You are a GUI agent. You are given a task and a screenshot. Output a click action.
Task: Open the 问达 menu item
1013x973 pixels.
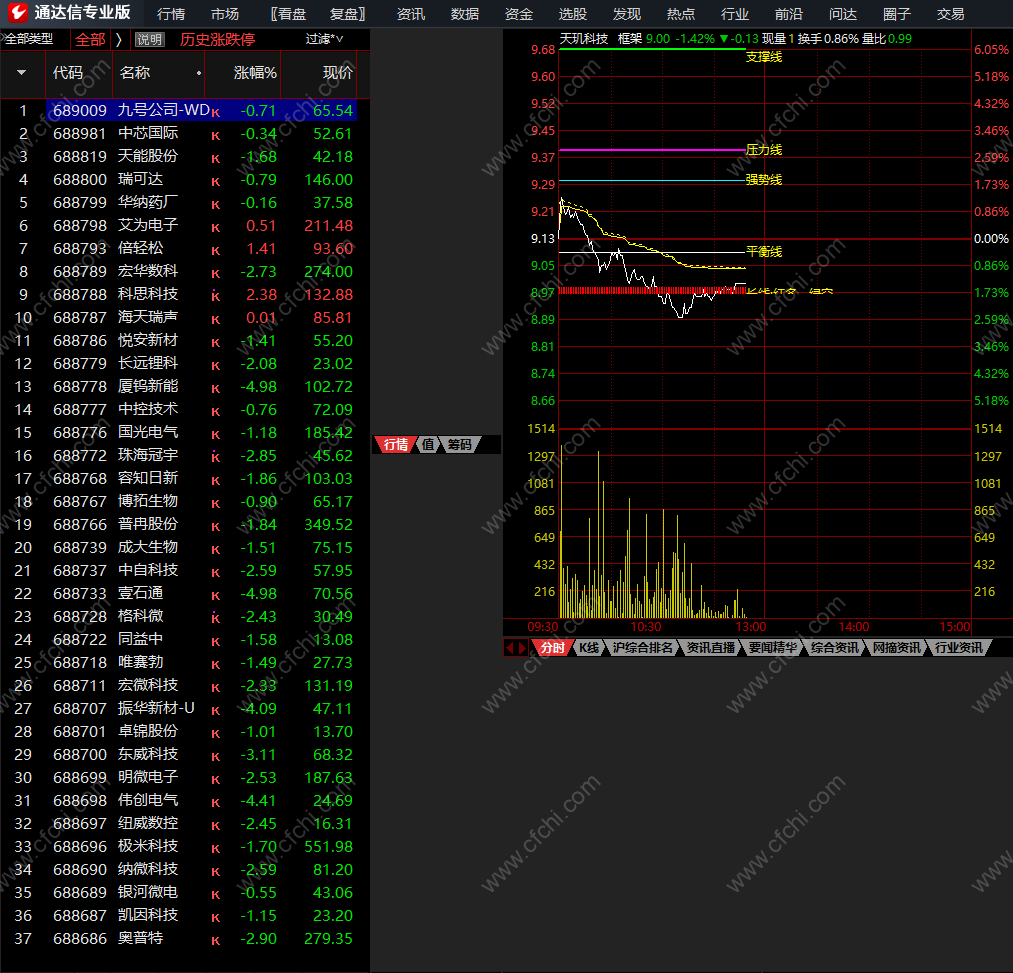(x=842, y=14)
